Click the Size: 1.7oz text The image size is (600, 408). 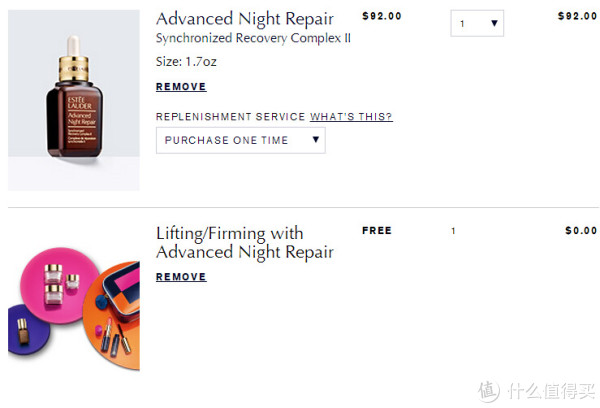point(186,62)
